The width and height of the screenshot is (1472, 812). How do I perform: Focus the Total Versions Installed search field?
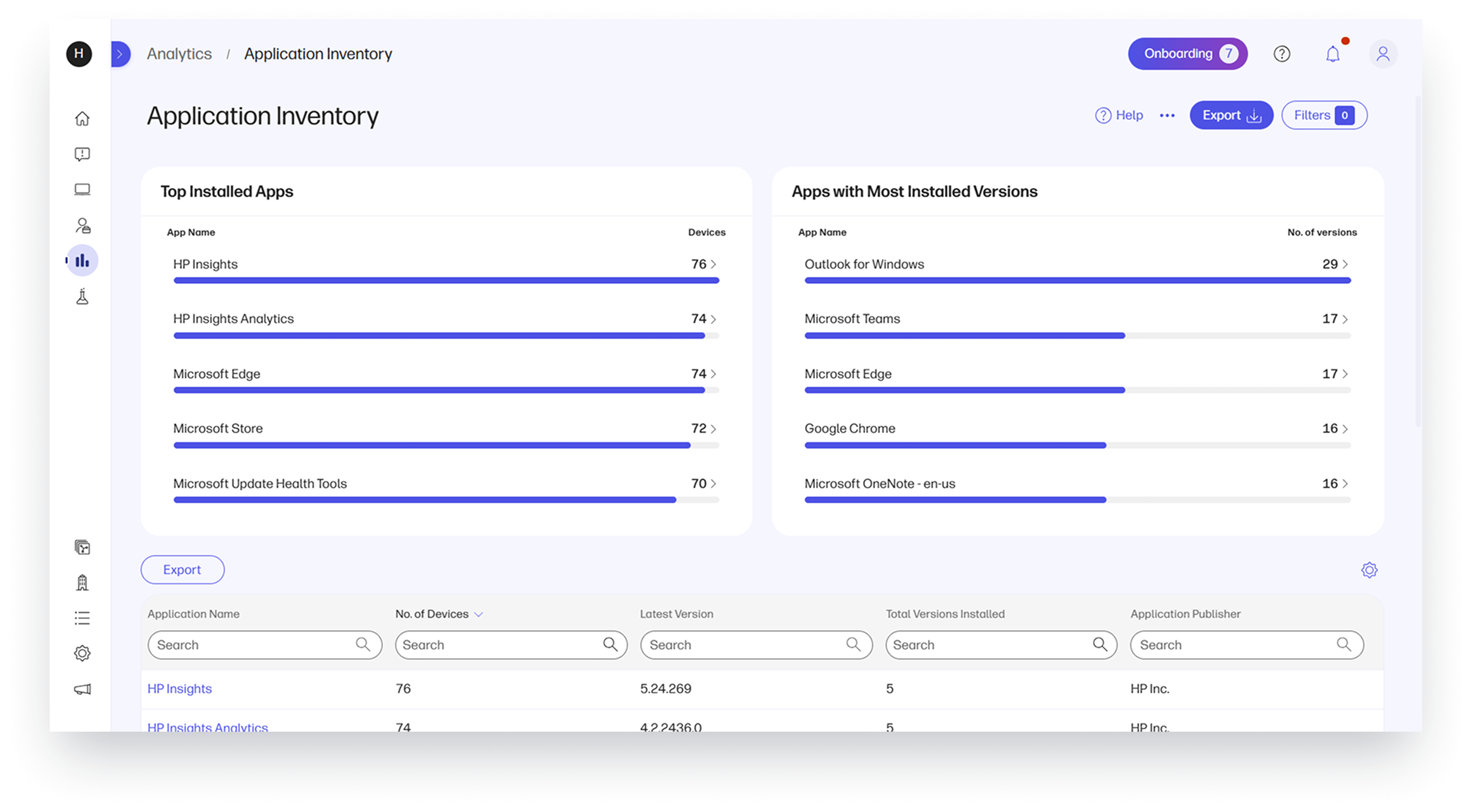pyautogui.click(x=1001, y=645)
